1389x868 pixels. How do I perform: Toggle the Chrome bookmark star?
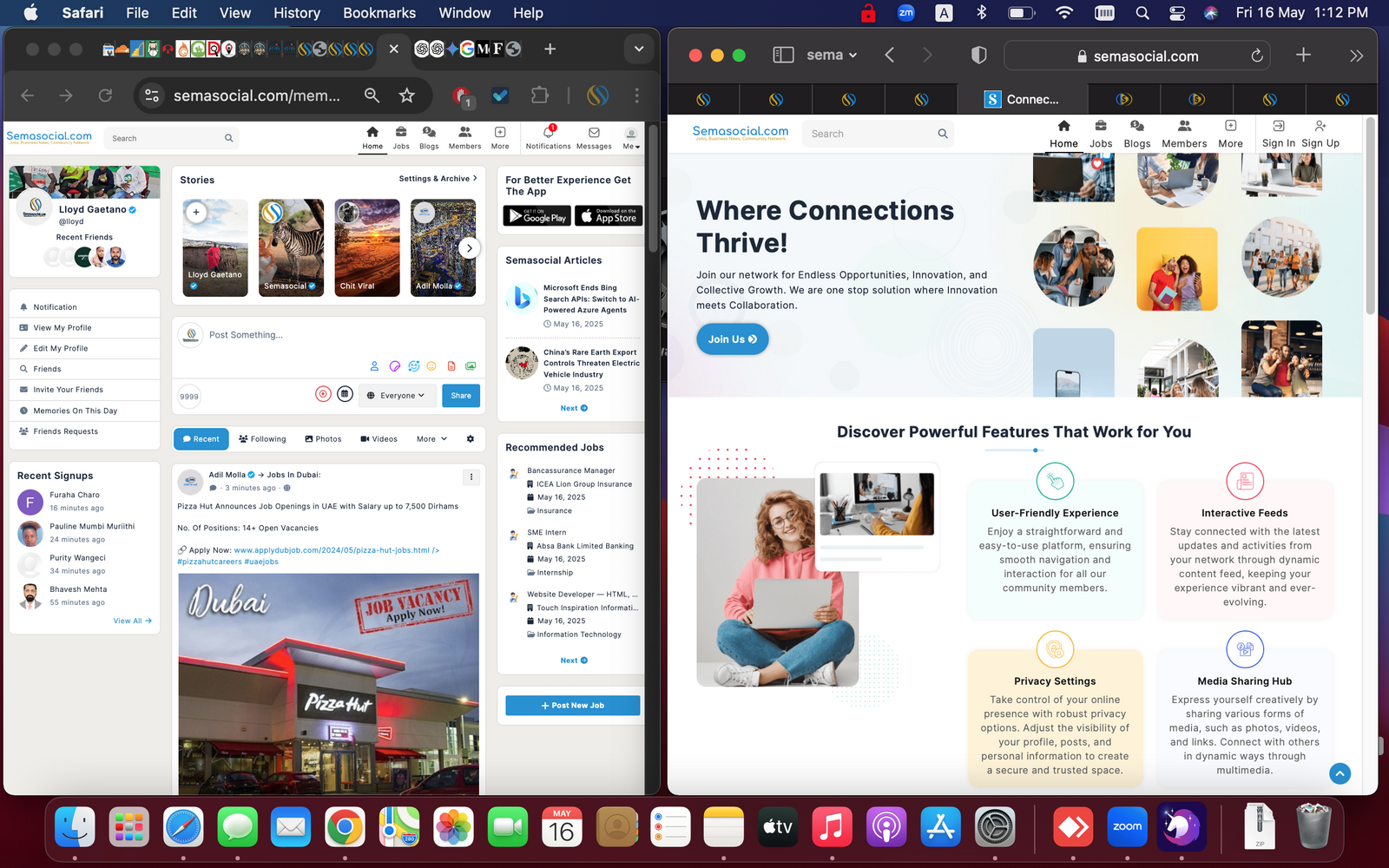(x=406, y=95)
